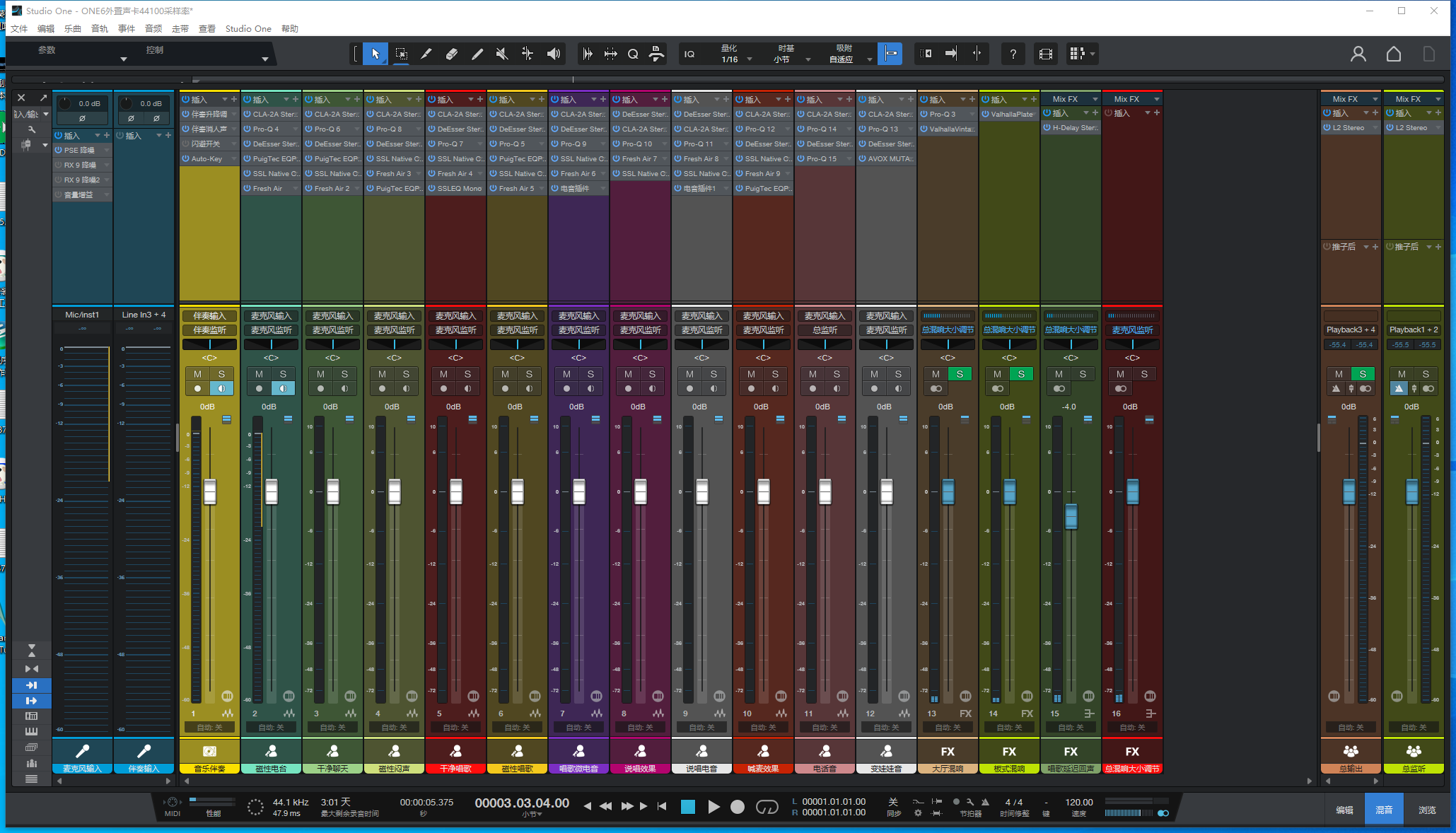
Task: Open the 音轨 menu
Action: [x=100, y=29]
